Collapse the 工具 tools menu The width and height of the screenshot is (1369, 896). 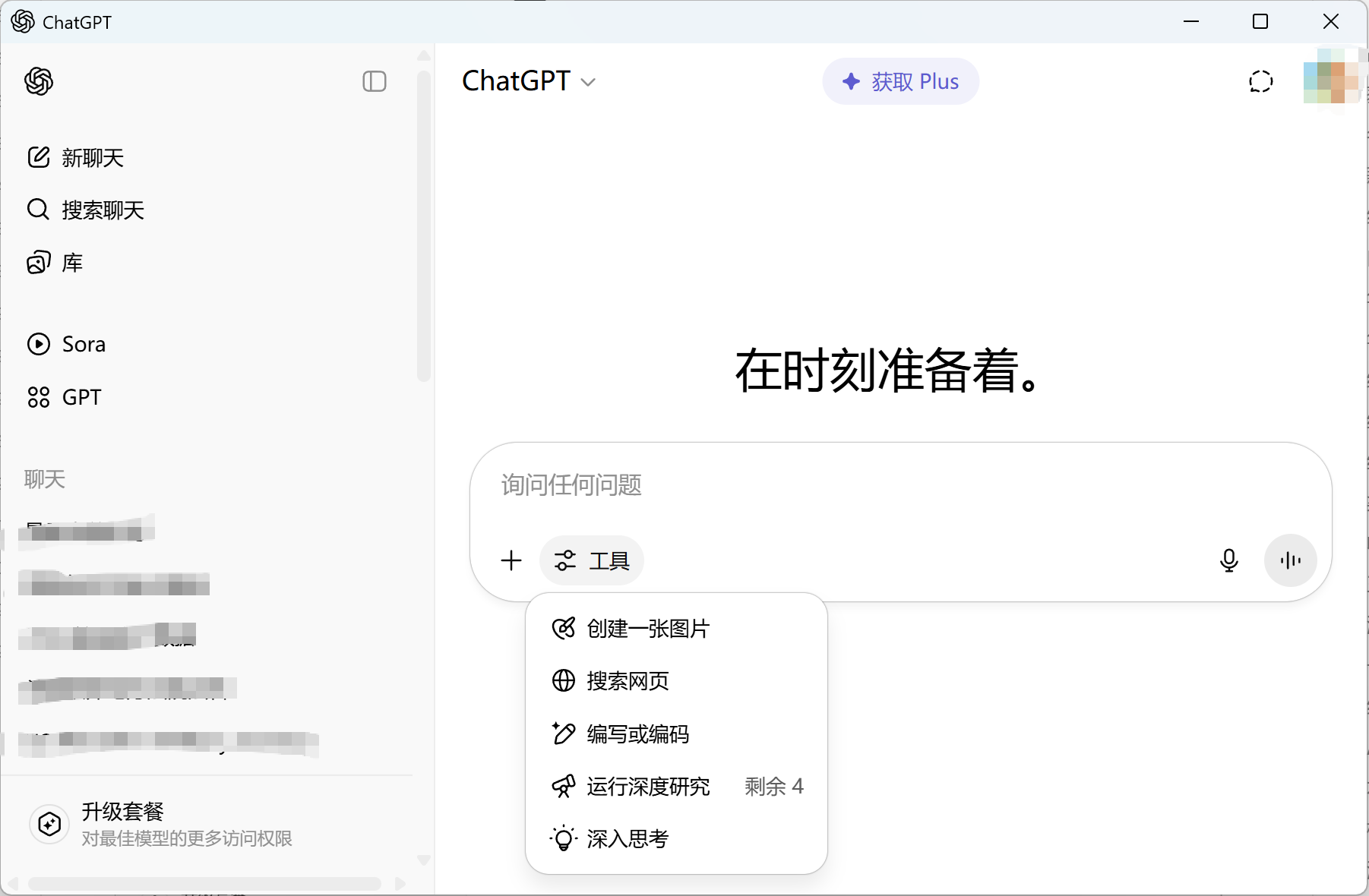point(592,560)
